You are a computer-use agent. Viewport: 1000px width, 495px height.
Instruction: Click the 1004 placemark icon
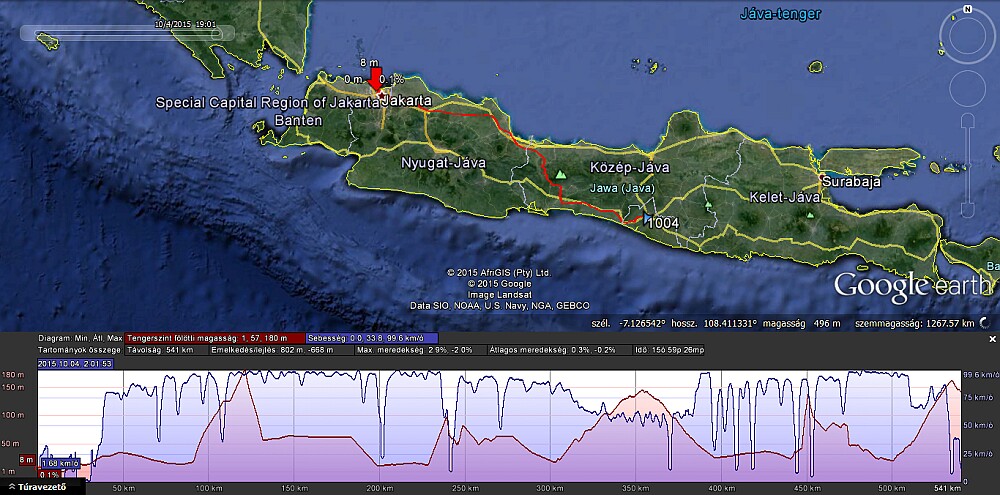click(x=648, y=220)
